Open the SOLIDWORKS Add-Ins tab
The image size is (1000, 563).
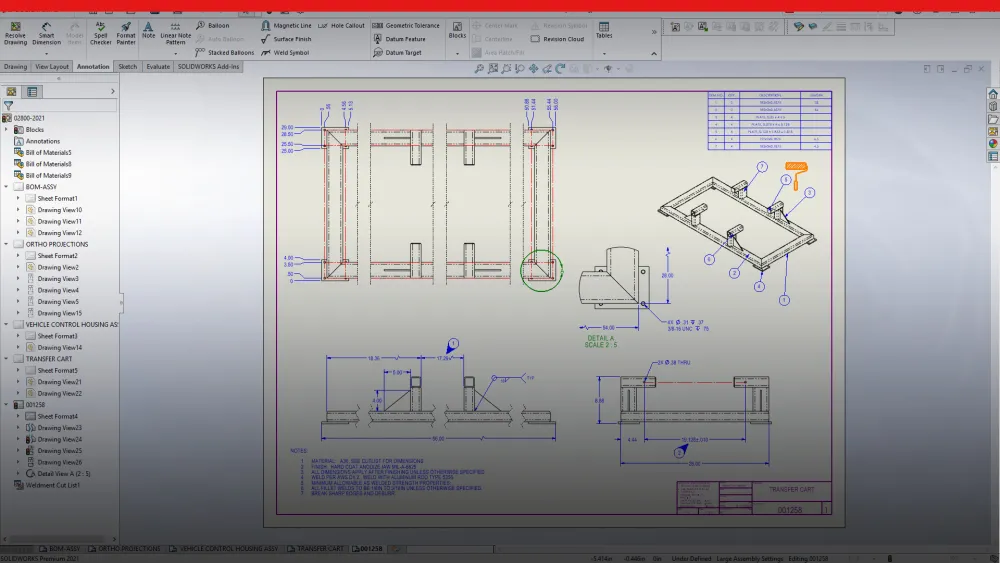pos(209,66)
